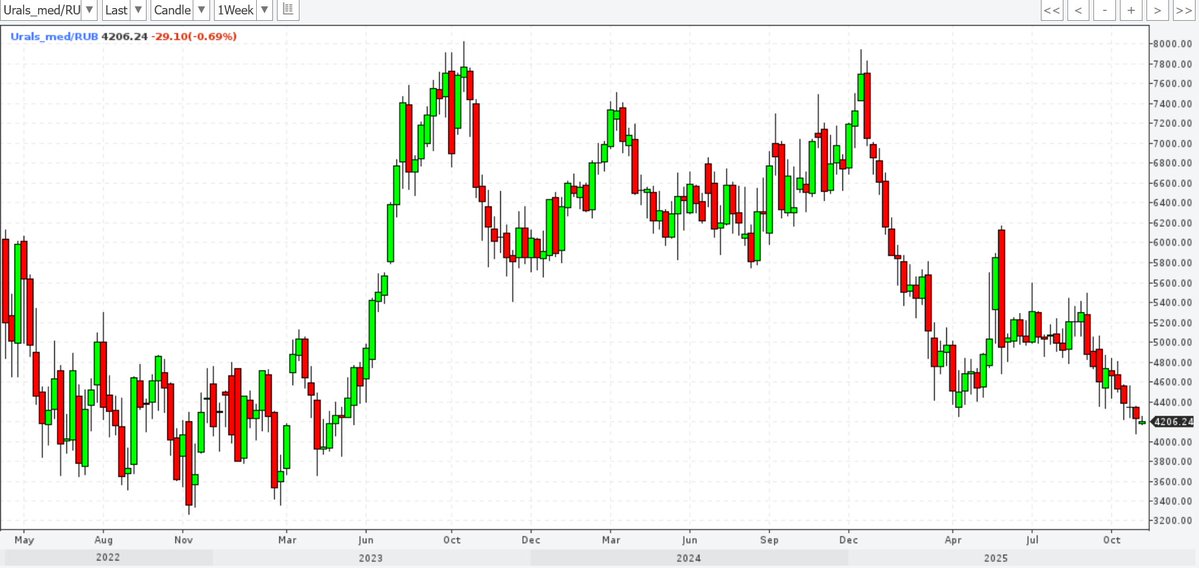Click the blue Urals_med/RUB legend label
Viewport: 1199px width, 568px height.
click(x=54, y=36)
